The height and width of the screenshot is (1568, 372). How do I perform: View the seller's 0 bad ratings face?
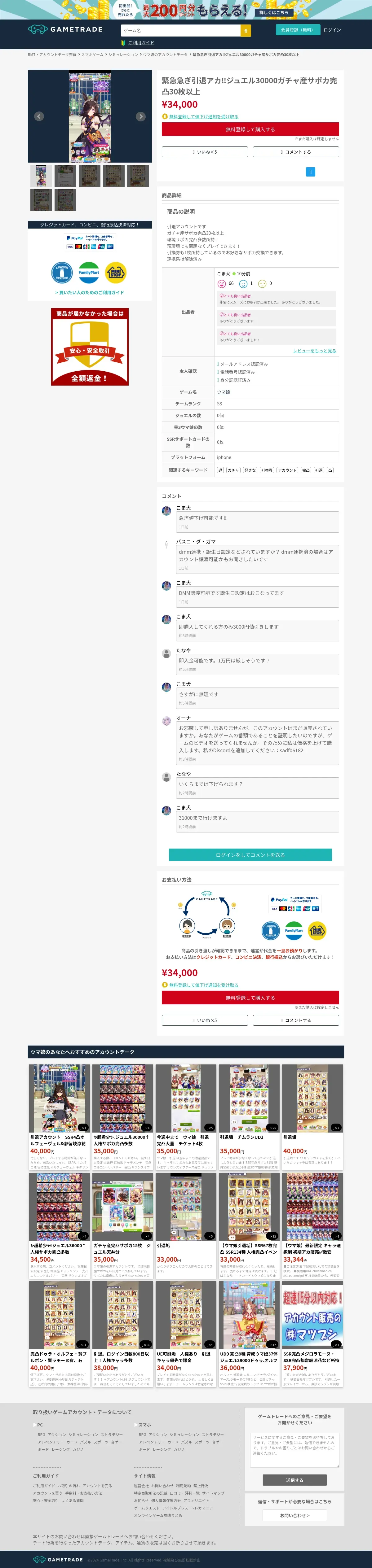pos(262,283)
